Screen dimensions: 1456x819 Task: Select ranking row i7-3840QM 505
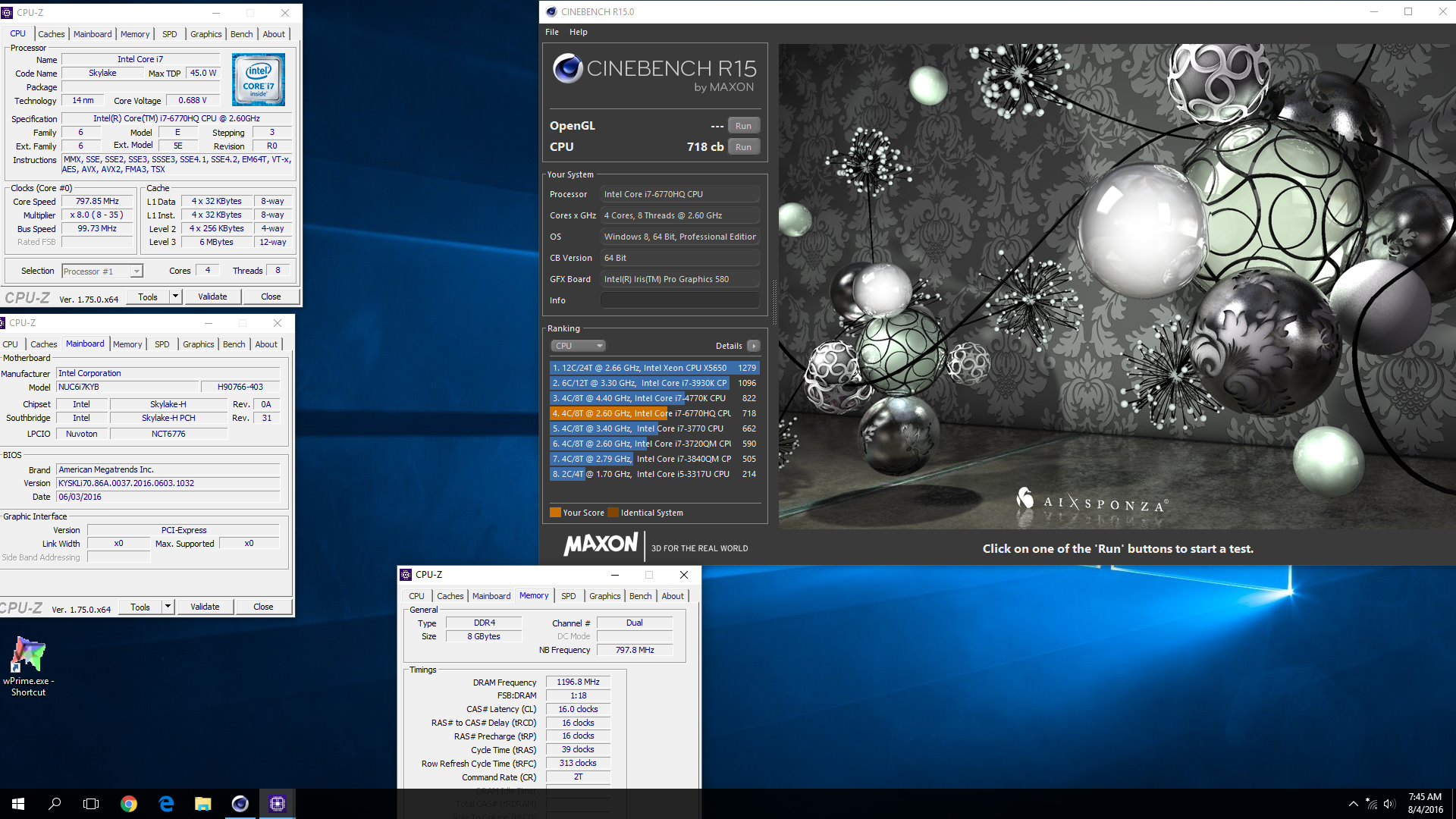click(x=654, y=459)
